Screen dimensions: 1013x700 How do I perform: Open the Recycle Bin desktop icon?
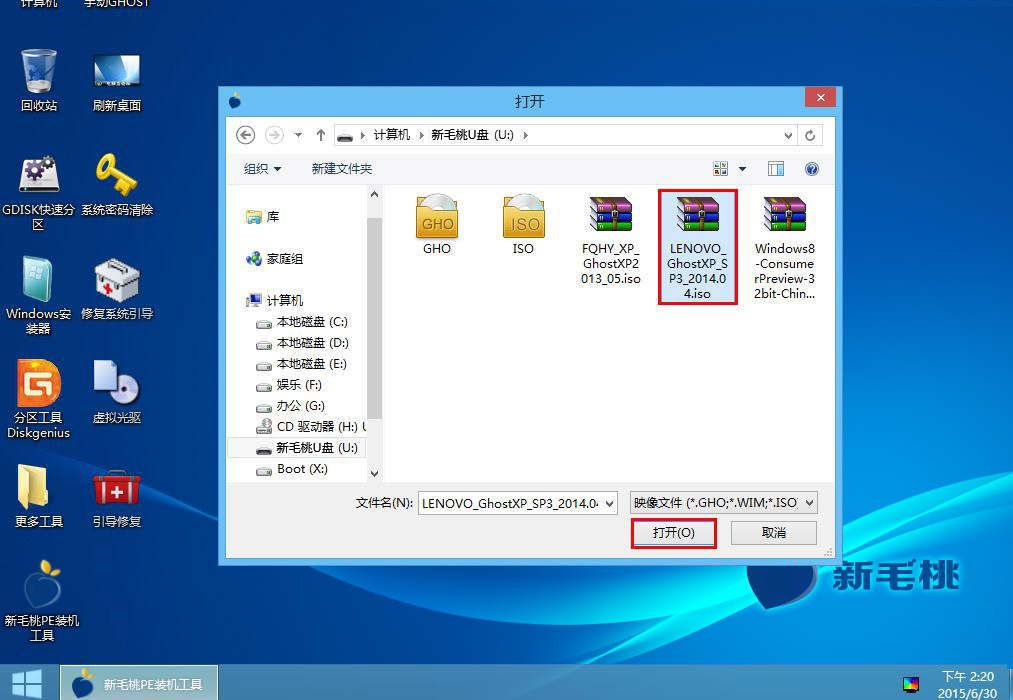[39, 80]
